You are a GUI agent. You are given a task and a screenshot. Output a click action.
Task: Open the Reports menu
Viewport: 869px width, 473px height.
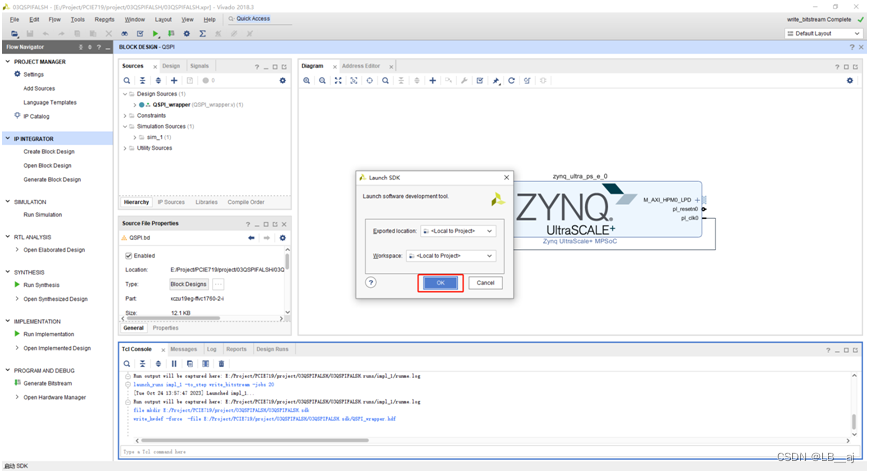coord(104,19)
